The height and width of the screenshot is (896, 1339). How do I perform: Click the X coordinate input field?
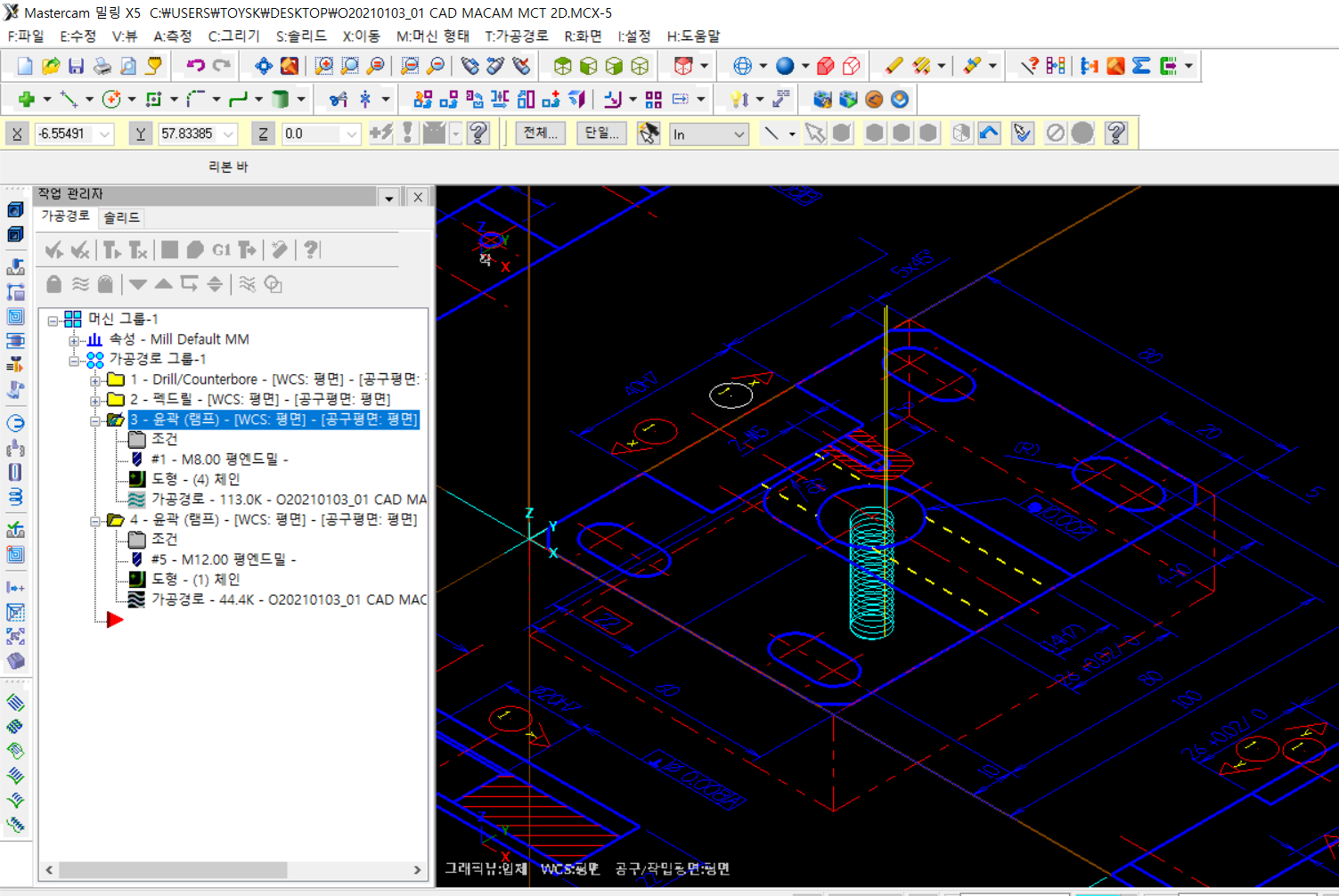pyautogui.click(x=67, y=134)
